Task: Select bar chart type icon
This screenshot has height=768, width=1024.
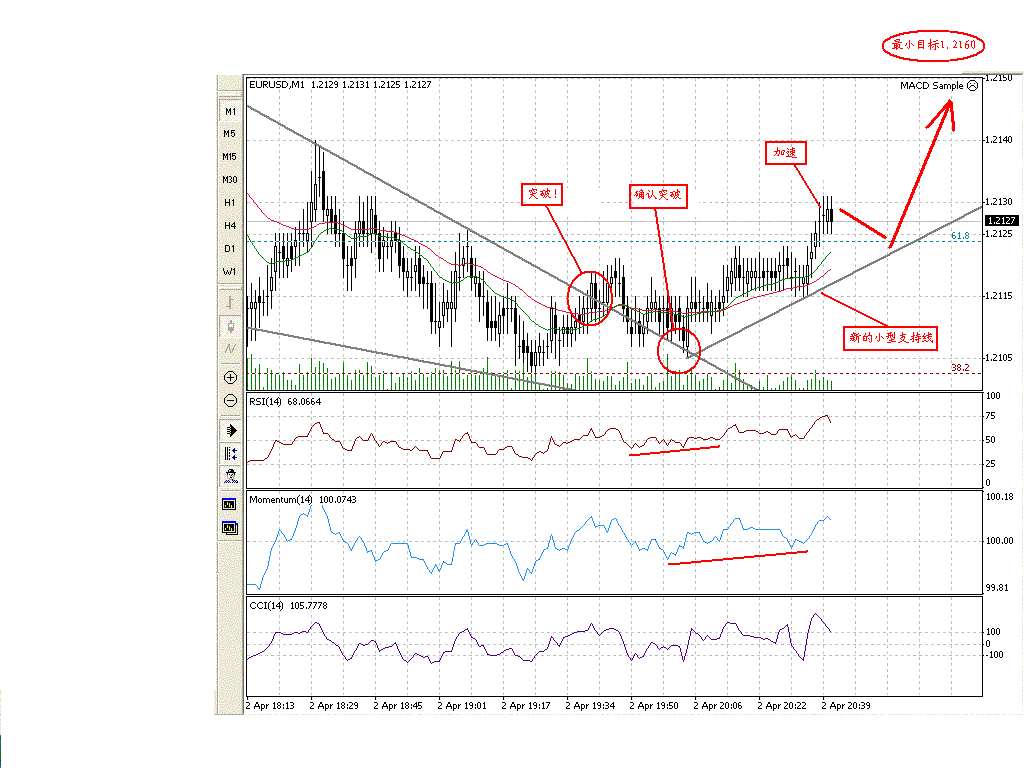Action: pos(230,302)
